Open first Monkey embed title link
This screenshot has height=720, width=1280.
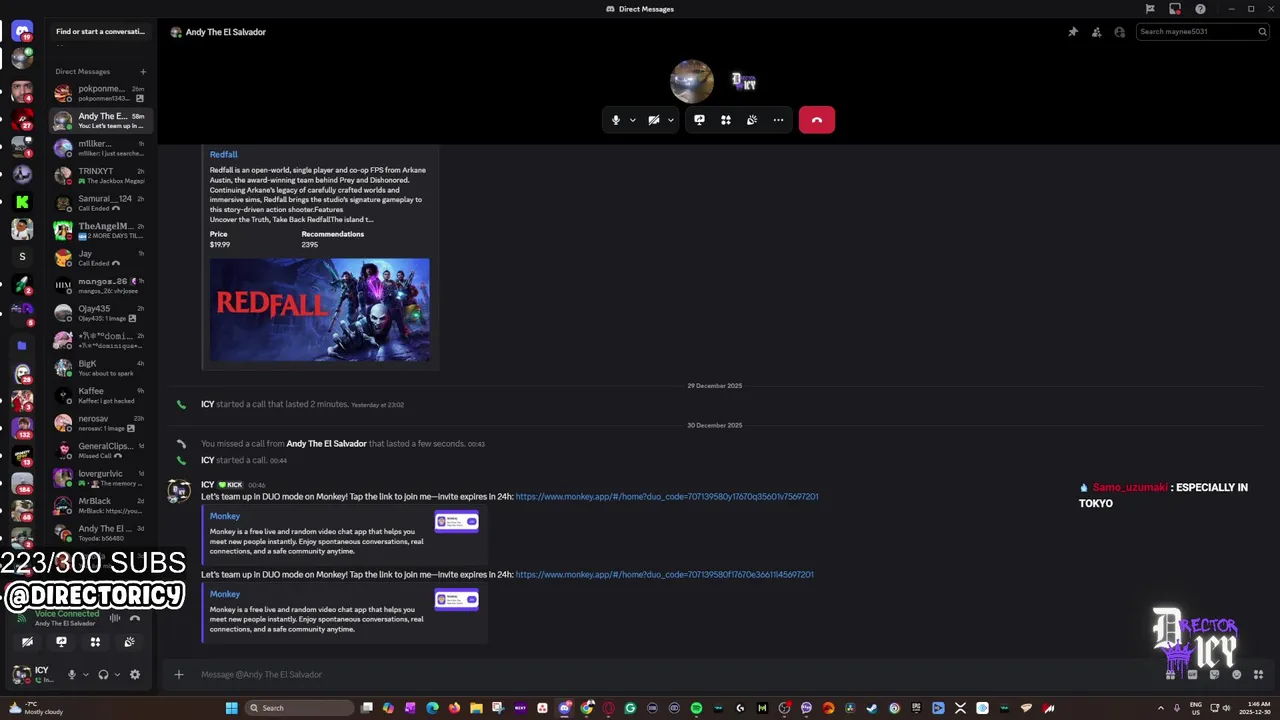225,516
